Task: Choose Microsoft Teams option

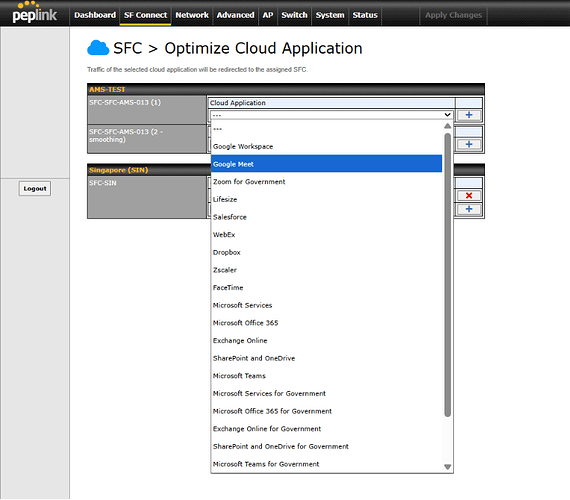Action: coord(326,376)
